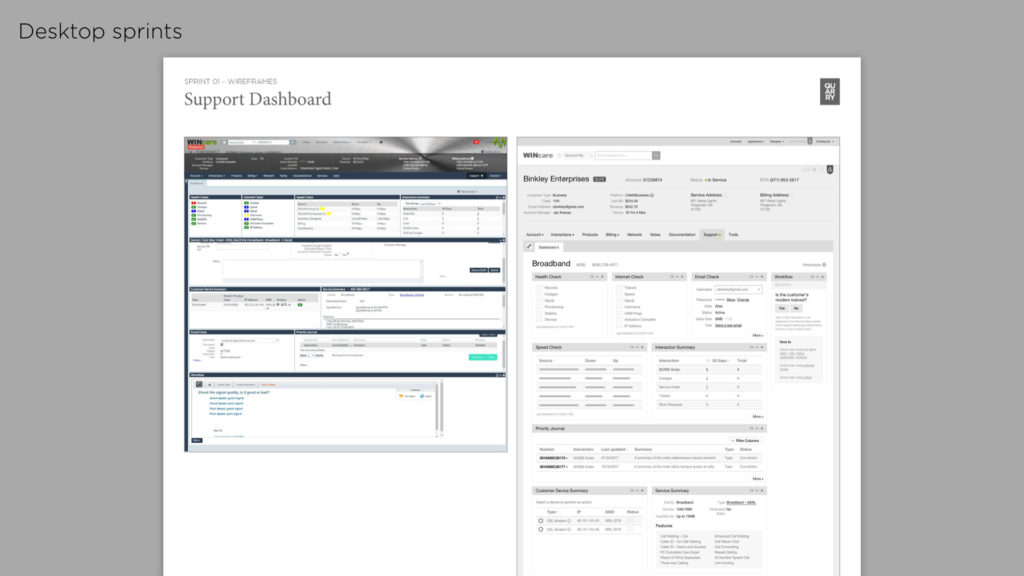Open the Documentation menu item
The width and height of the screenshot is (1024, 576).
tap(681, 234)
